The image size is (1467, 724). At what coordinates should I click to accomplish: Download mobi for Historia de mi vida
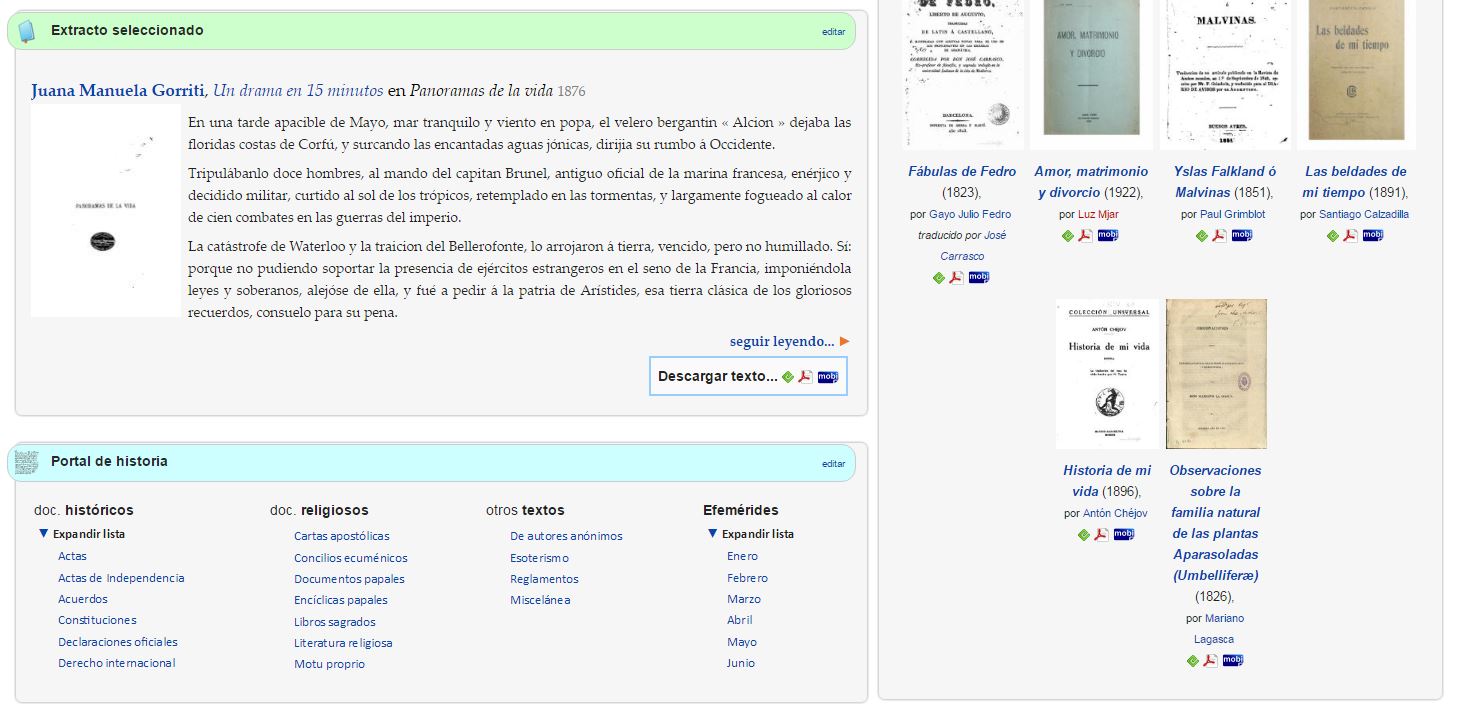coord(1124,534)
